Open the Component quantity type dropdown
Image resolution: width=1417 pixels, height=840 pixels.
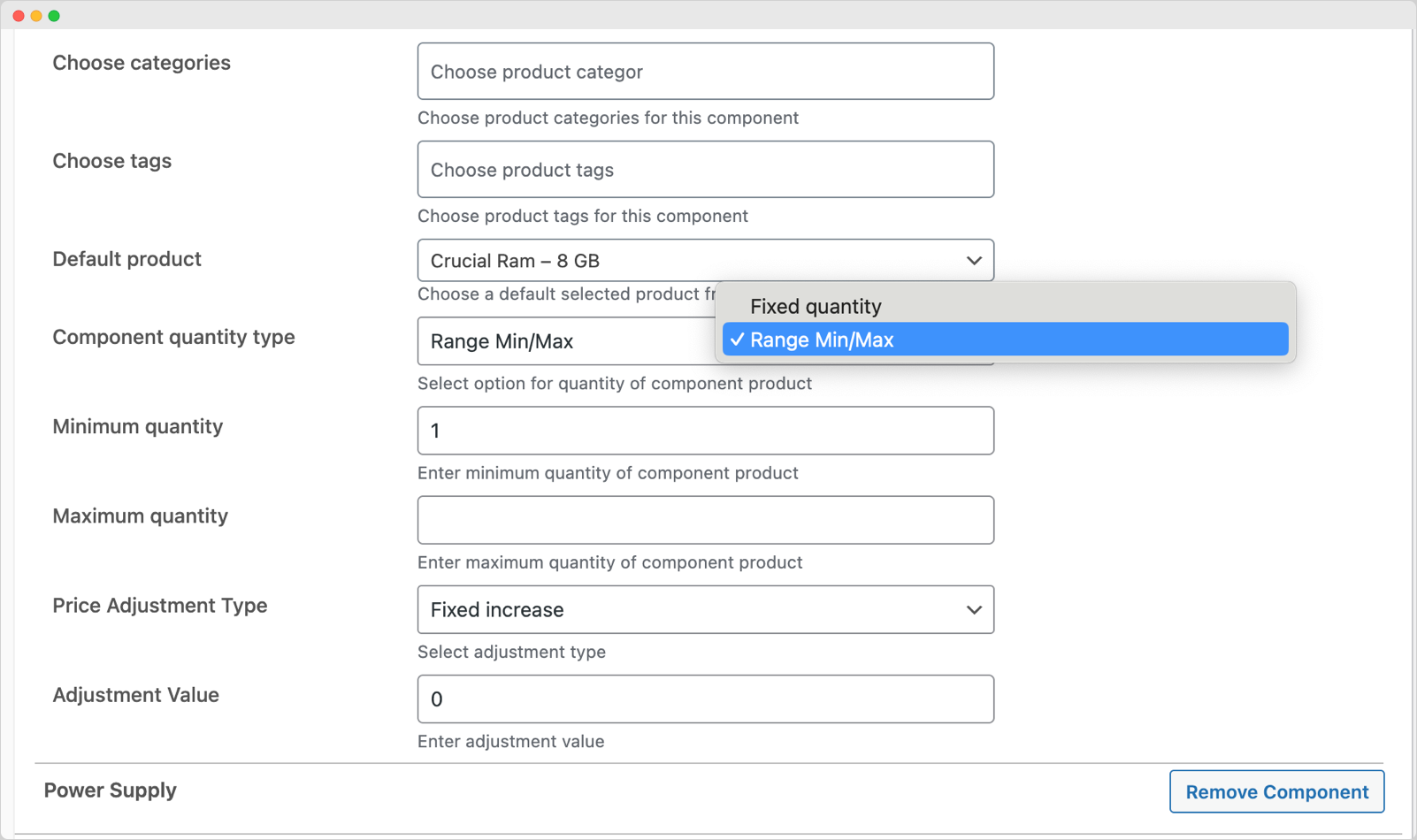click(566, 341)
